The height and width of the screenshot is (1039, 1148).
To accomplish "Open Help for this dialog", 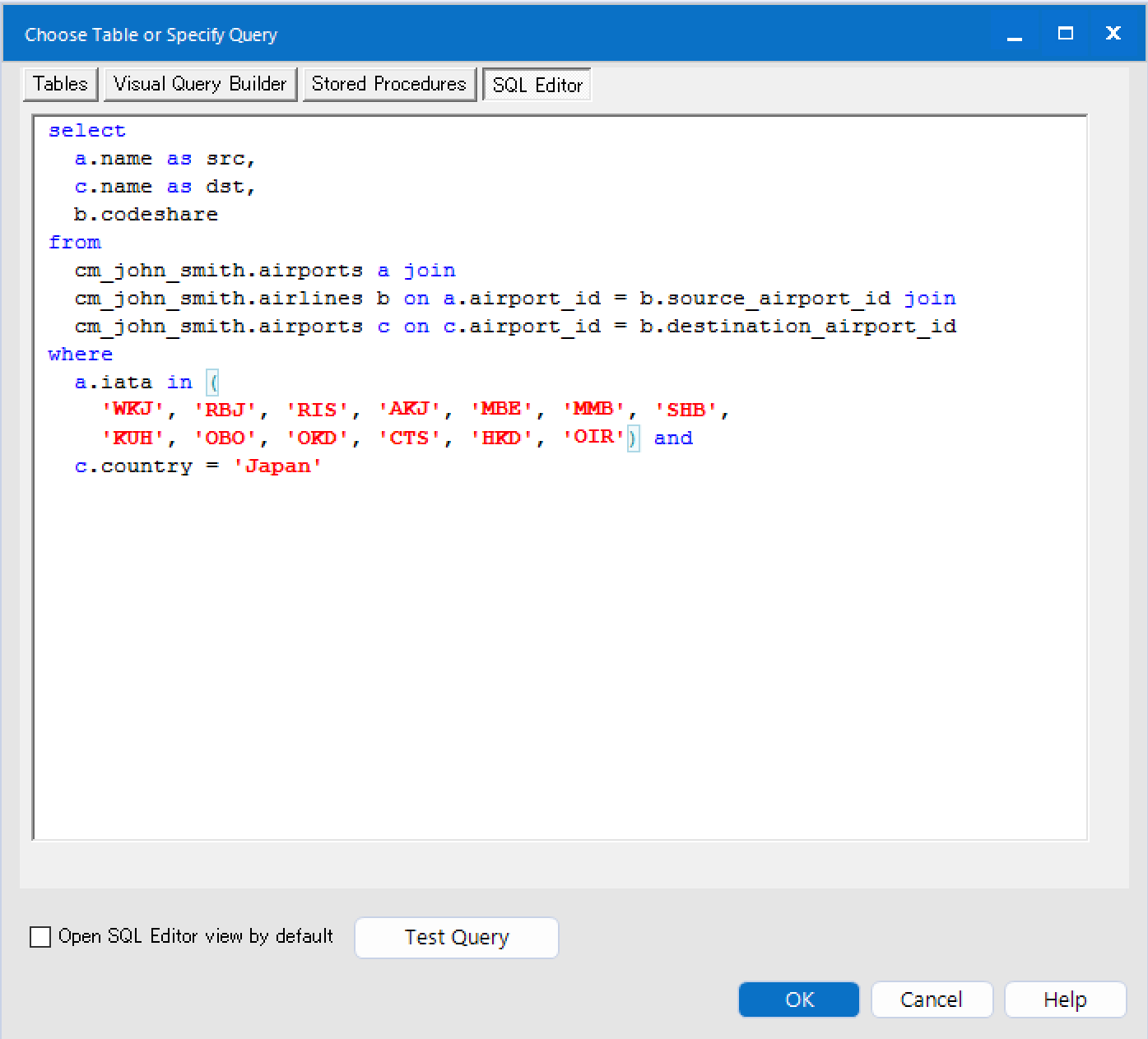I will coord(1065,1000).
